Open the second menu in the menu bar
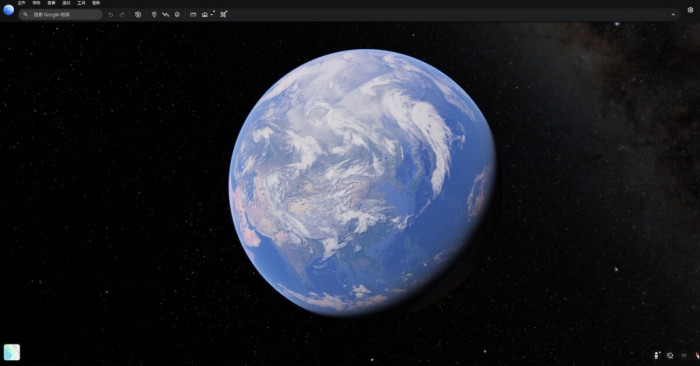Screen dimensions: 700x366 coord(36,3)
